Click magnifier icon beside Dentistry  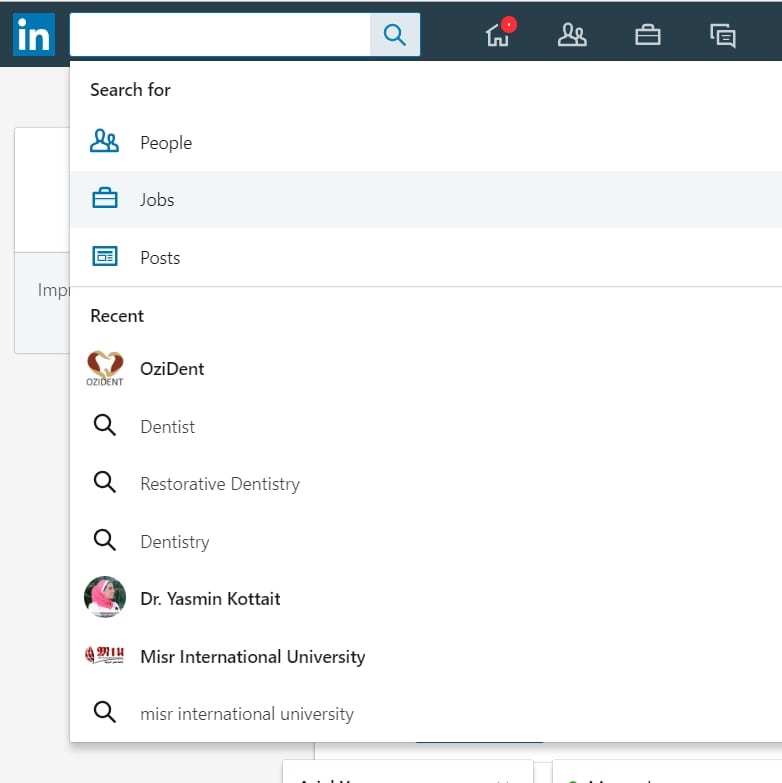(x=105, y=540)
